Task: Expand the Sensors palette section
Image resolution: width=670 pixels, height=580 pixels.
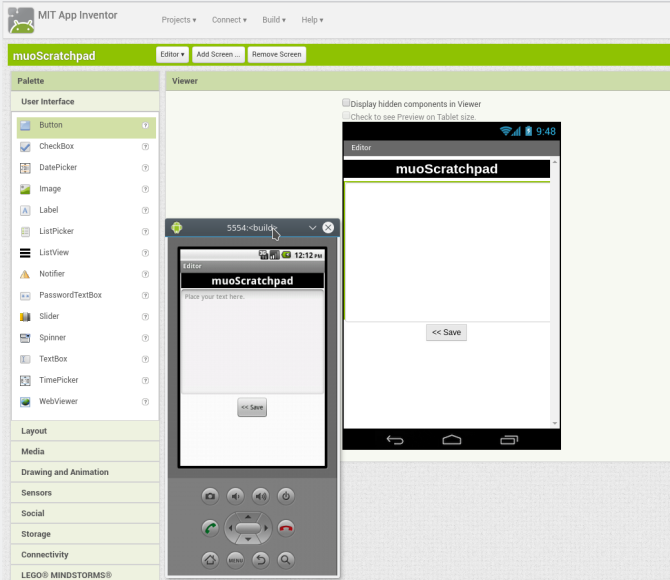Action: coord(85,493)
